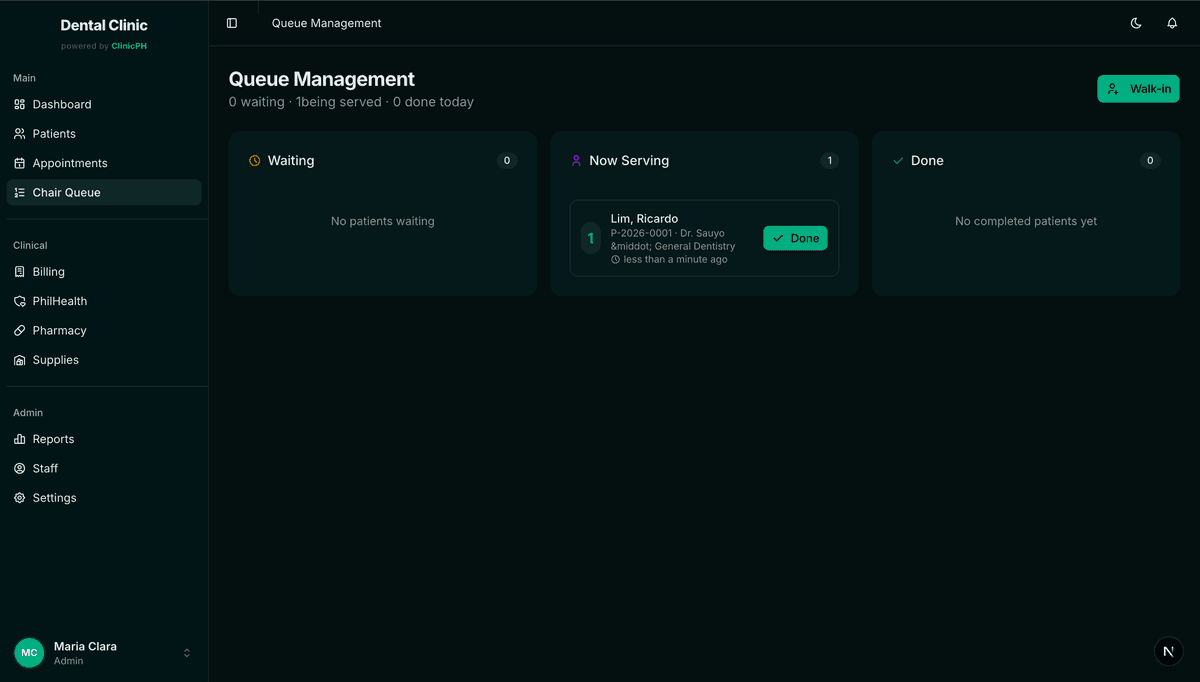Click the Billing receipt icon in sidebar

tap(20, 271)
